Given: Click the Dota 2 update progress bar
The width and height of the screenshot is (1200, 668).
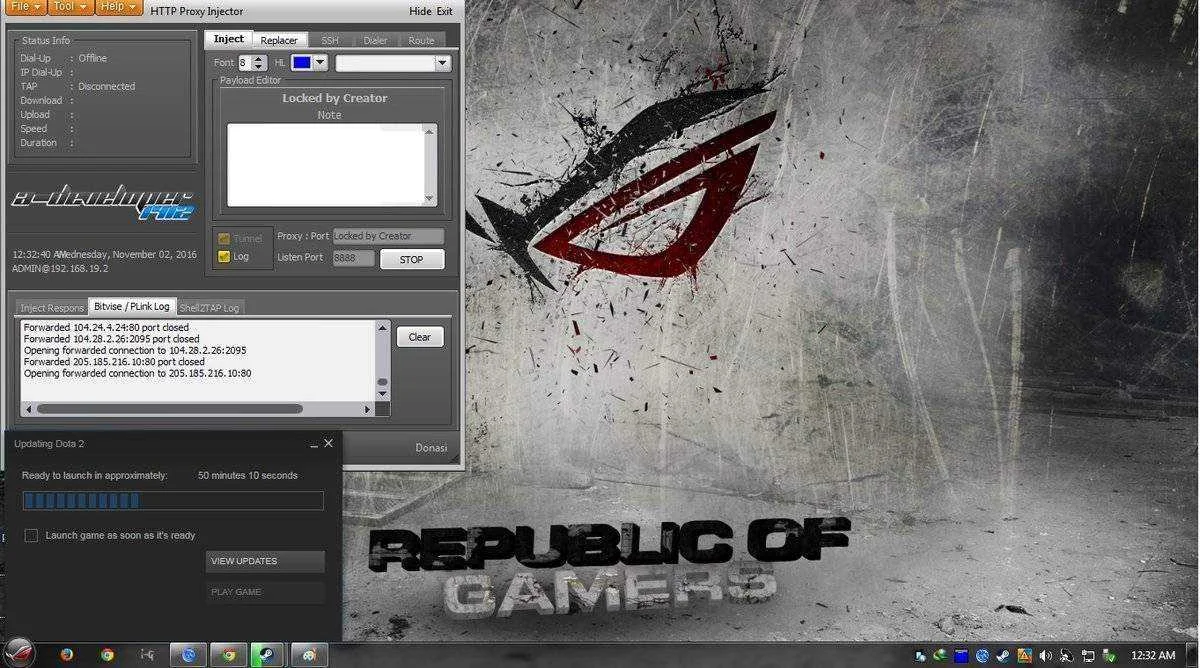Looking at the screenshot, I should click(173, 500).
